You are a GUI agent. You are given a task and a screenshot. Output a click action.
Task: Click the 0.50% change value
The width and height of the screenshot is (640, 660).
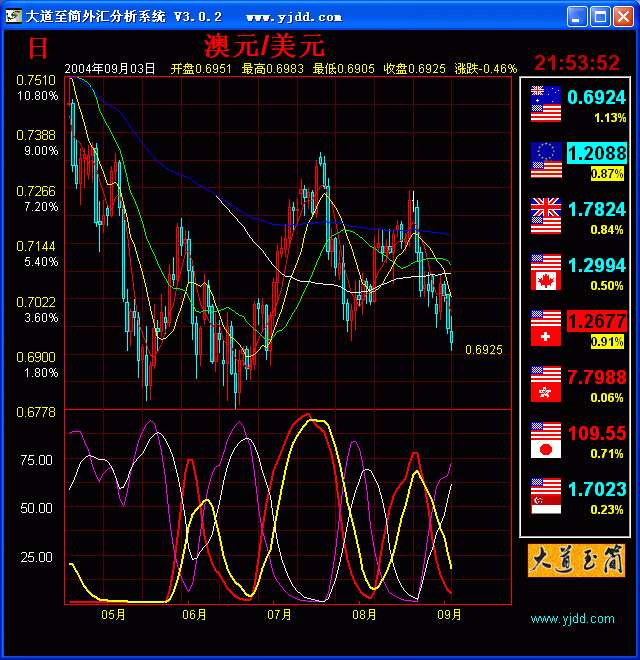[x=607, y=286]
